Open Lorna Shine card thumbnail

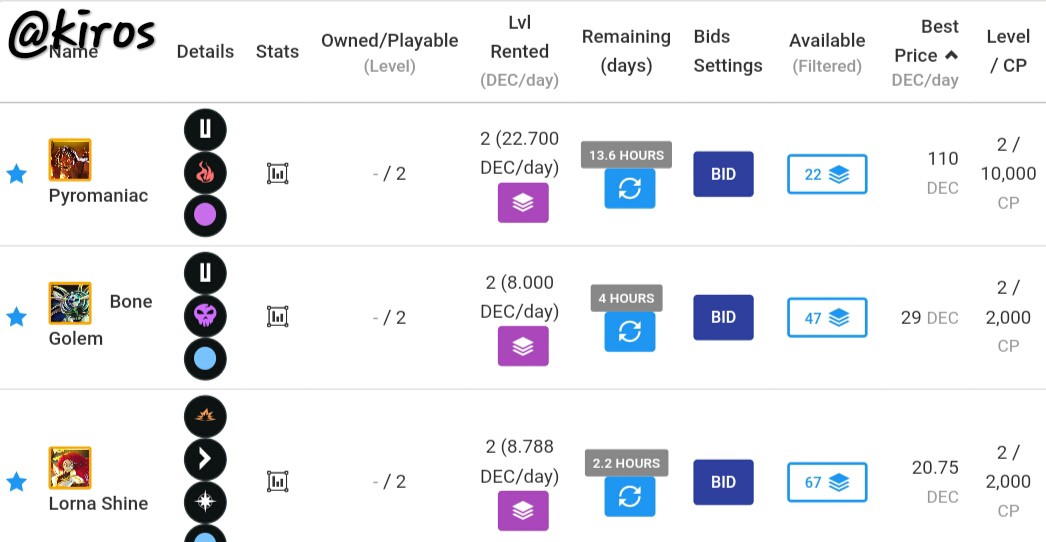click(x=70, y=468)
